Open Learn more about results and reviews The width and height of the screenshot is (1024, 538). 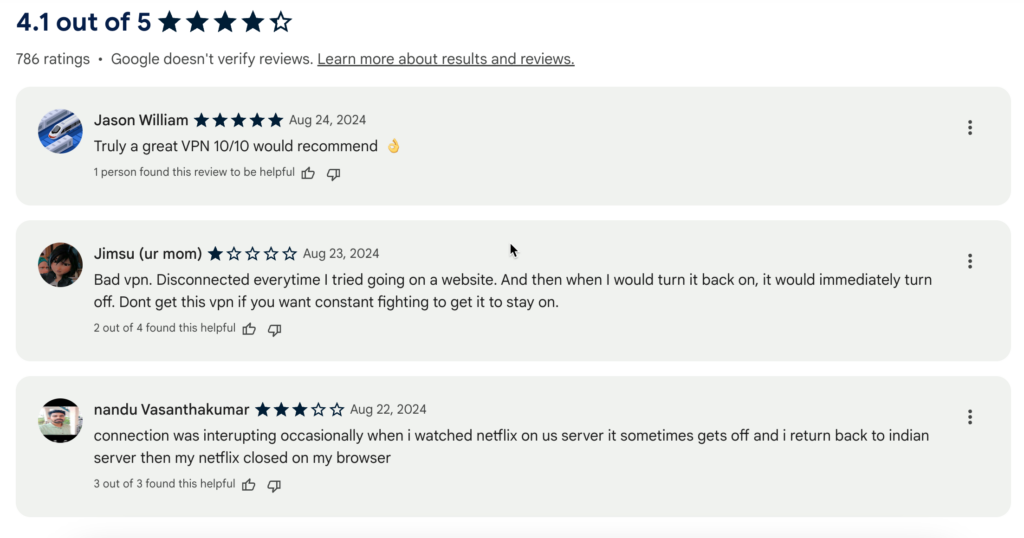[x=446, y=59]
